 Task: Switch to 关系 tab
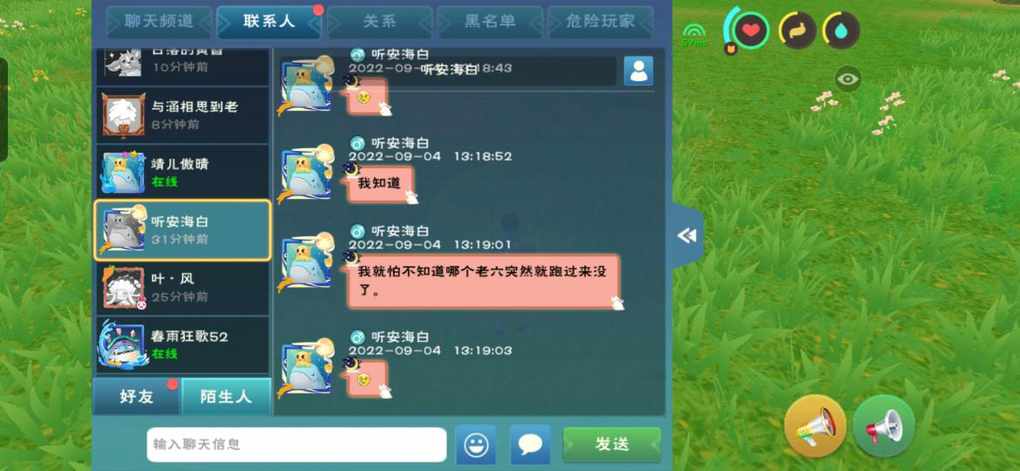click(x=380, y=21)
